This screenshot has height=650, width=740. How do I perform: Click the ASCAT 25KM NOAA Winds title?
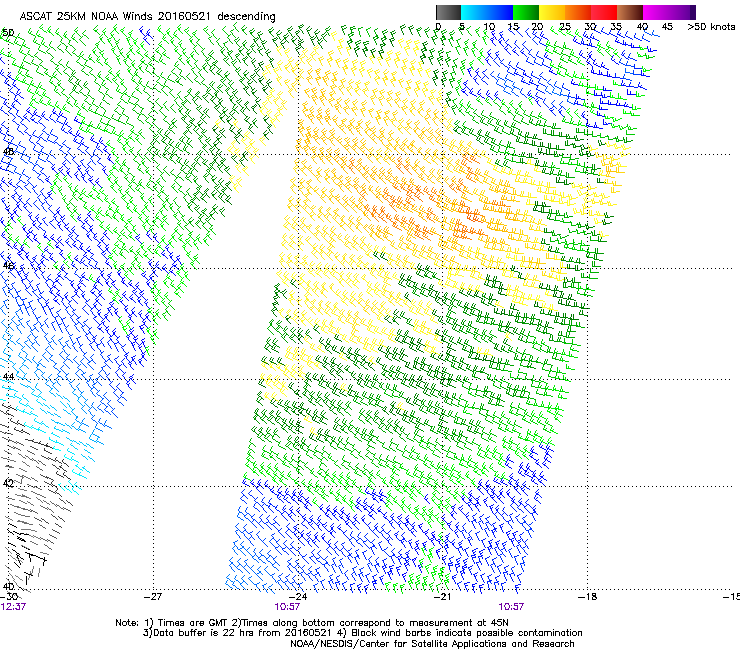[x=147, y=16]
